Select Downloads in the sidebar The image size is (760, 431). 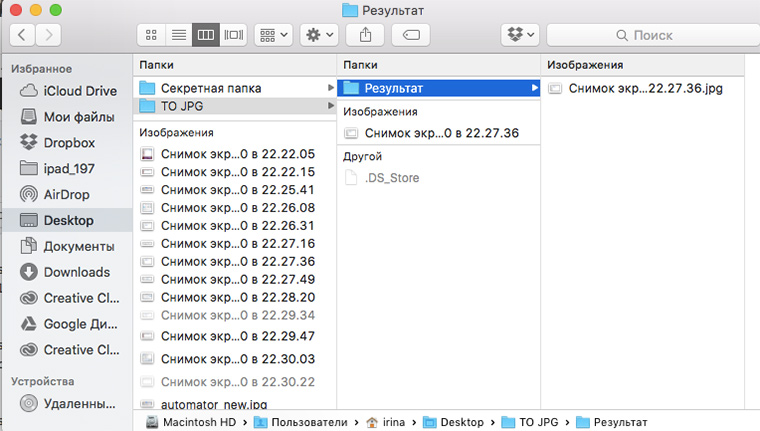[x=76, y=272]
